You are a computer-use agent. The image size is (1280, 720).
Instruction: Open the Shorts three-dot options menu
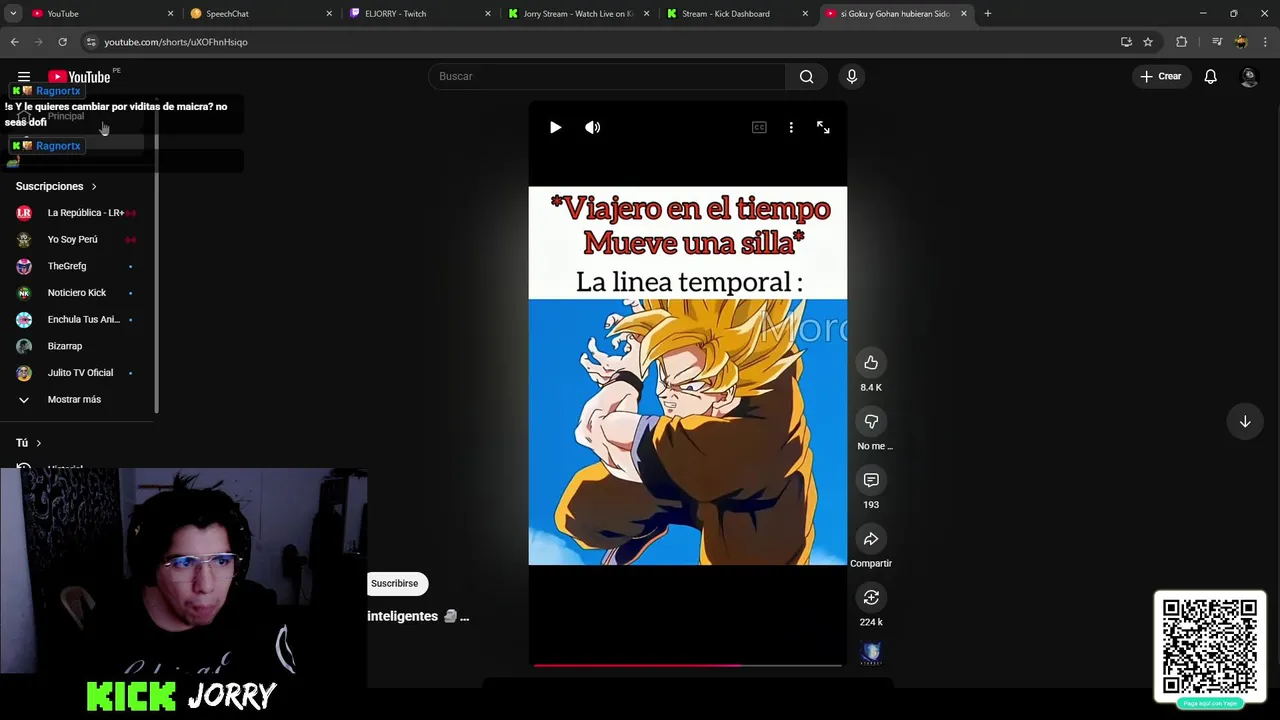pyautogui.click(x=791, y=127)
